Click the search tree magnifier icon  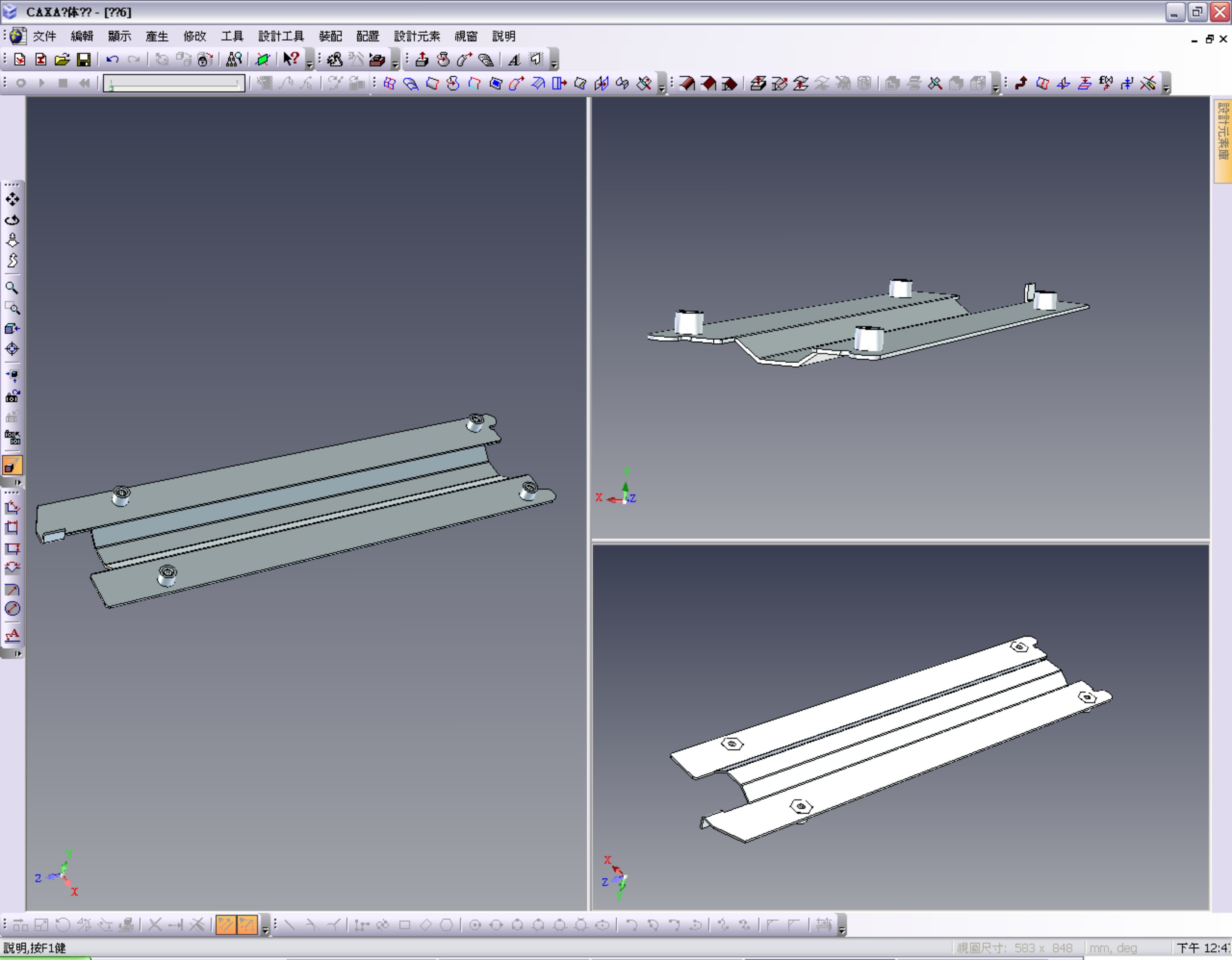(x=233, y=59)
